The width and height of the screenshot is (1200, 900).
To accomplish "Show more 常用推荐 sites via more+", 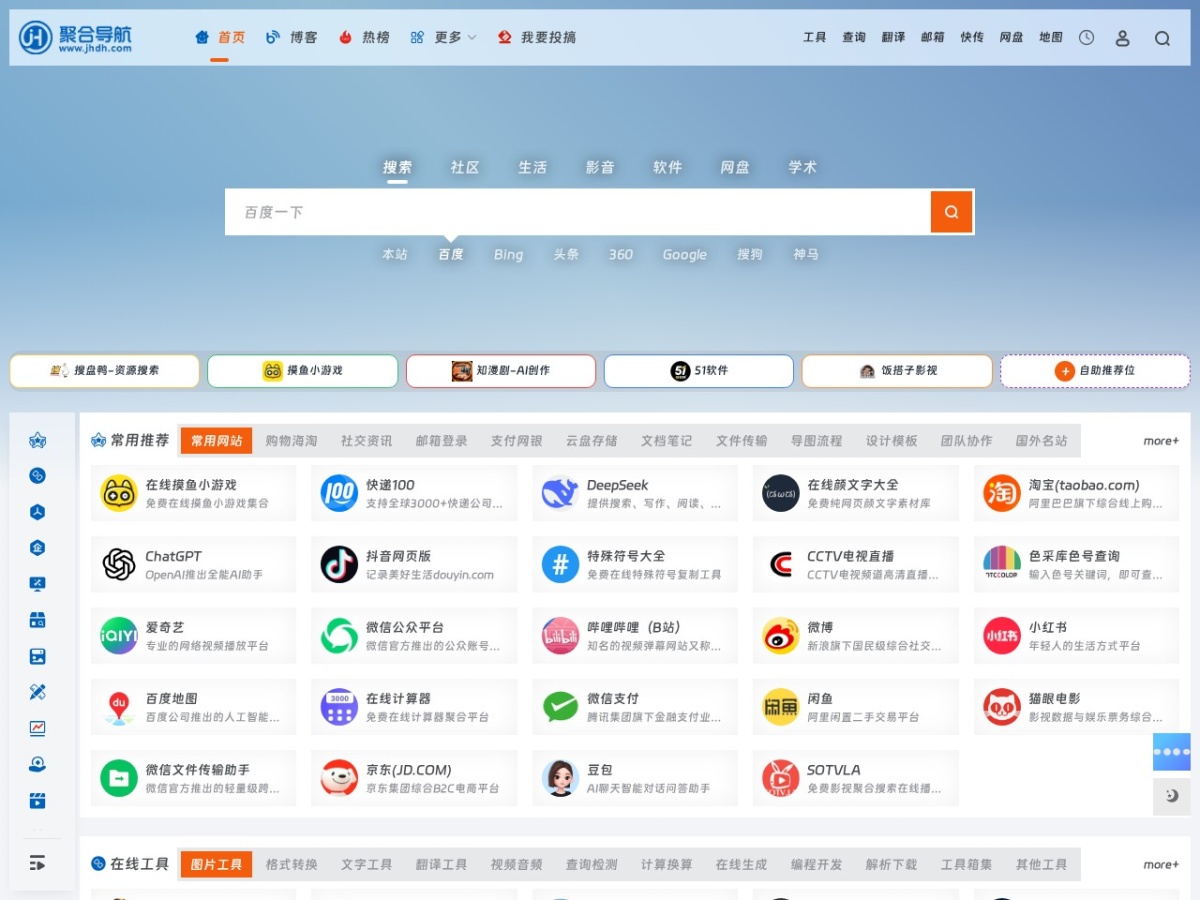I will click(x=1161, y=441).
